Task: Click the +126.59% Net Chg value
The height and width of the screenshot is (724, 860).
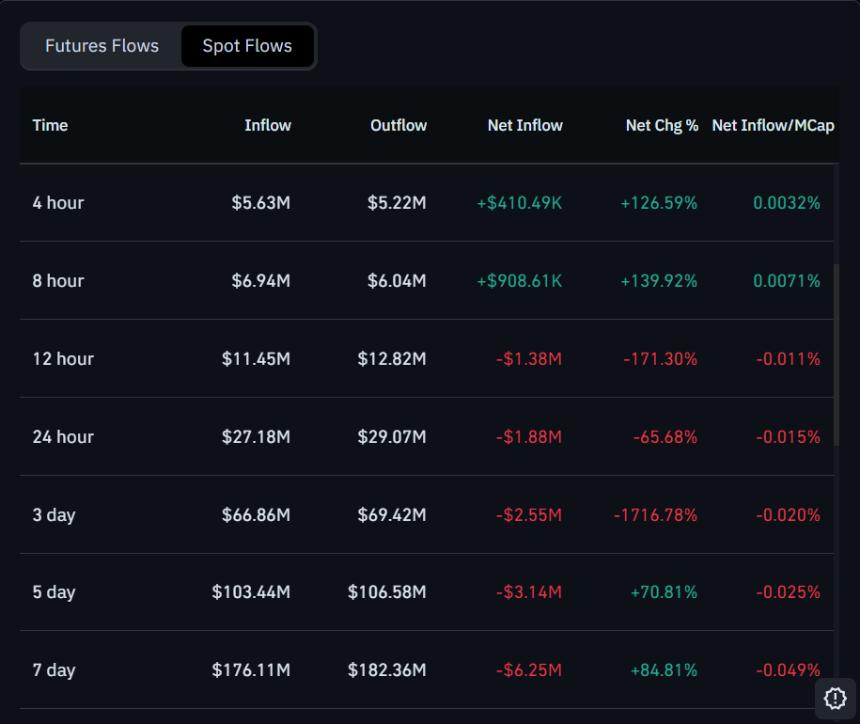Action: pyautogui.click(x=662, y=202)
